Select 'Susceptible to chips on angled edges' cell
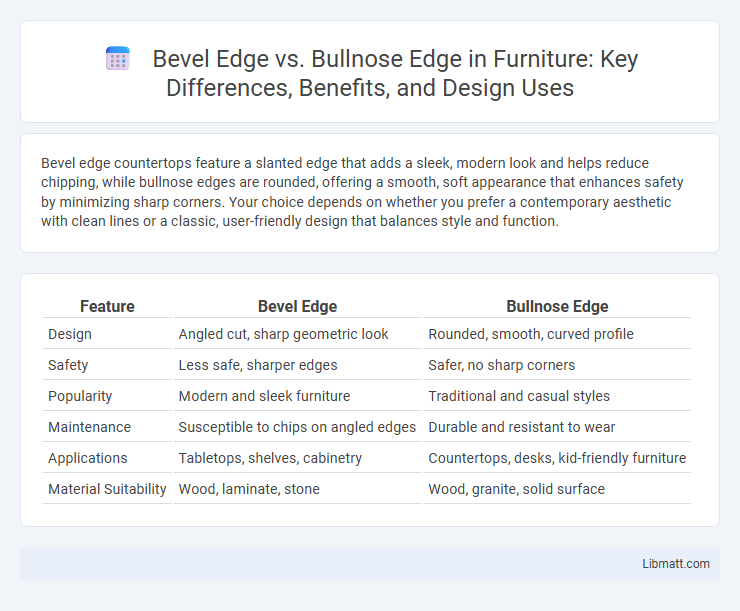Image resolution: width=740 pixels, height=611 pixels. pos(297,427)
